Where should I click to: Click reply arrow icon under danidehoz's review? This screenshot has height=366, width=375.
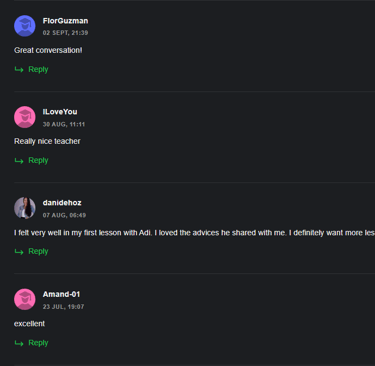(19, 252)
